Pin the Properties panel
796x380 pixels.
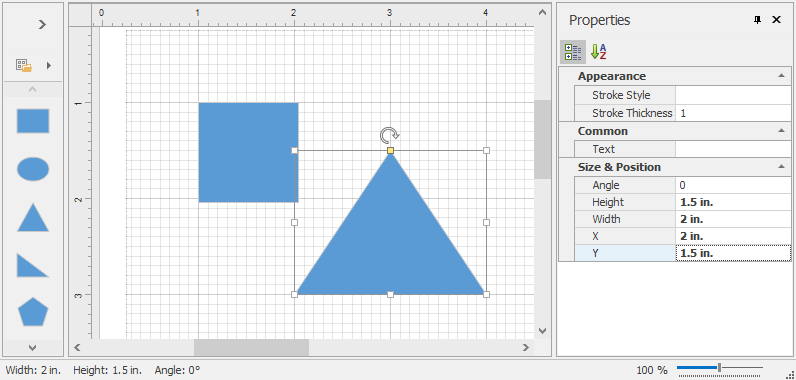pos(757,20)
